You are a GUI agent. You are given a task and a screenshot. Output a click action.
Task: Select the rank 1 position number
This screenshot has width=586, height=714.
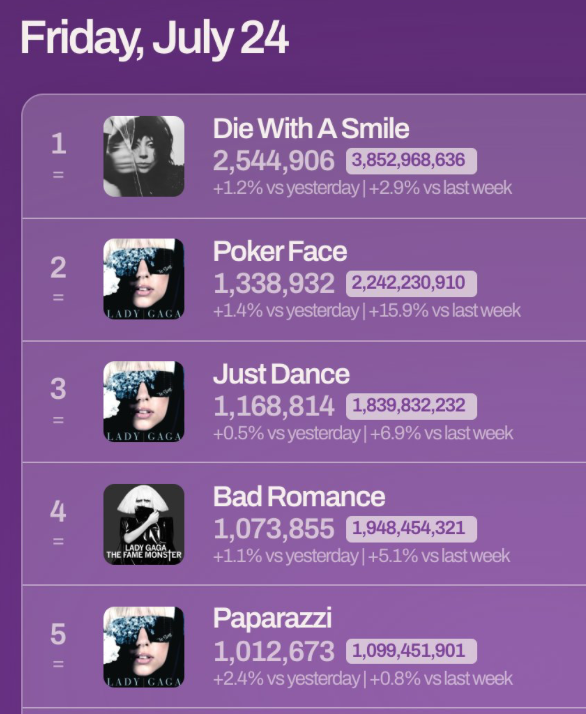[58, 144]
